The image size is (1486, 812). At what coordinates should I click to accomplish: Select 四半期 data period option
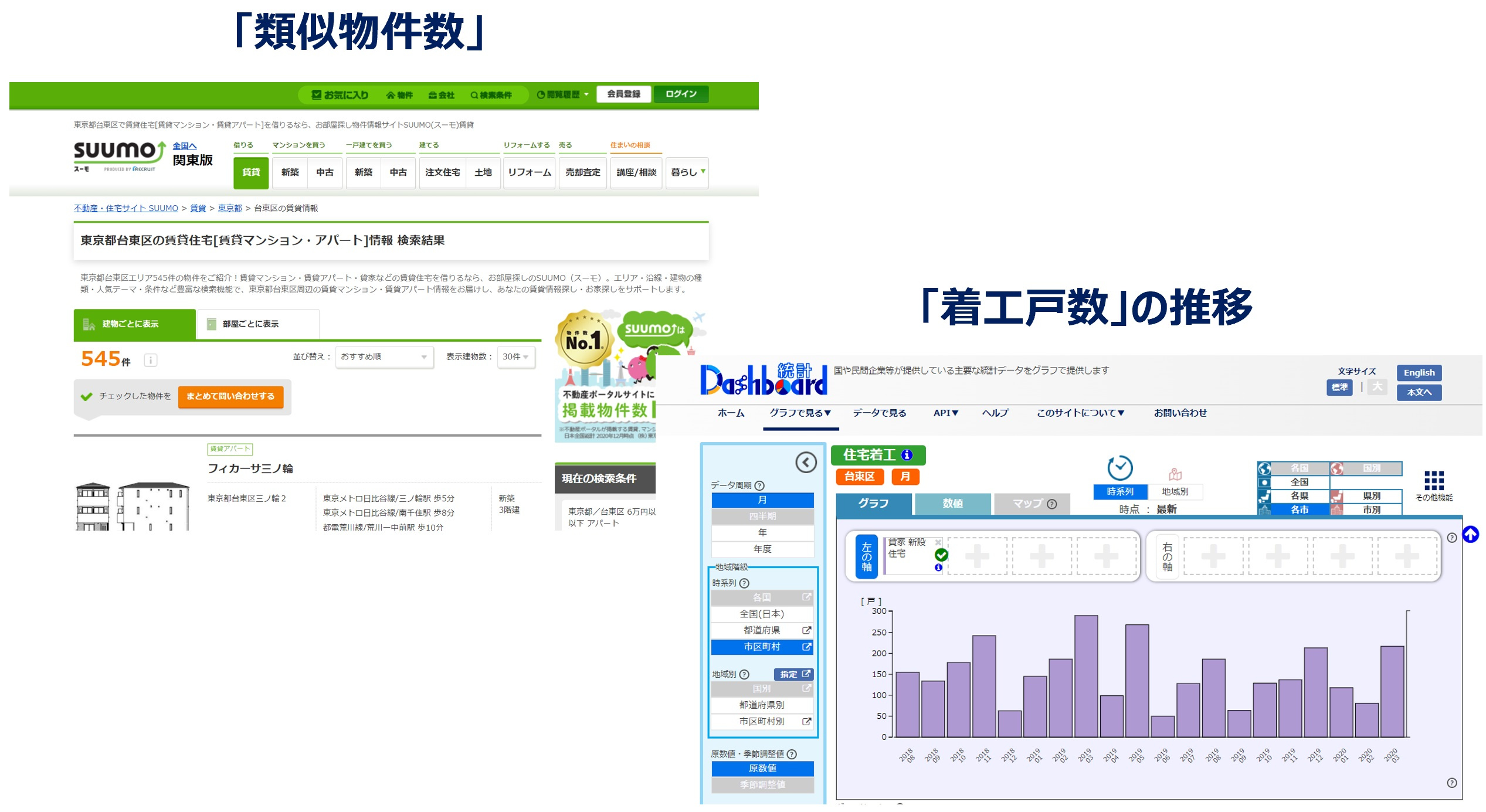click(763, 517)
